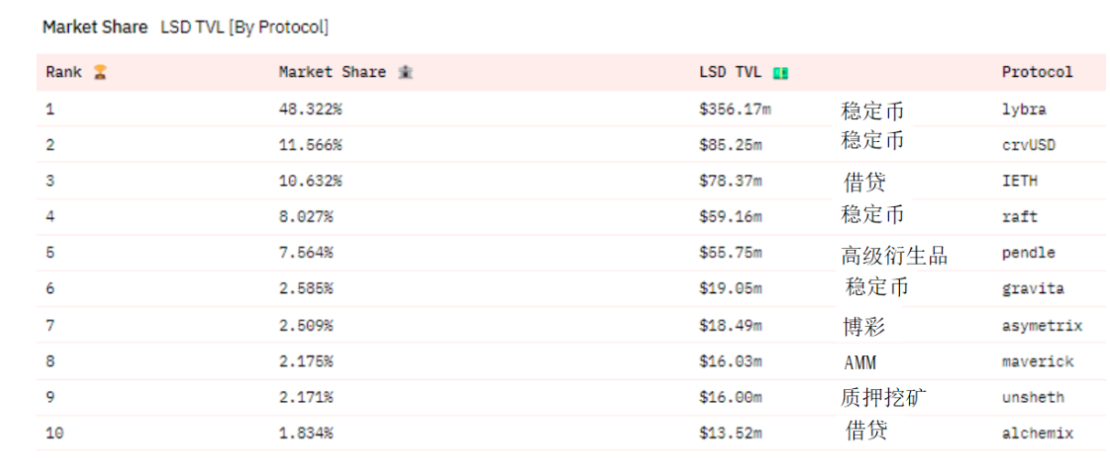This screenshot has height=470, width=1110.
Task: Click the Market Share title text
Action: click(x=95, y=28)
